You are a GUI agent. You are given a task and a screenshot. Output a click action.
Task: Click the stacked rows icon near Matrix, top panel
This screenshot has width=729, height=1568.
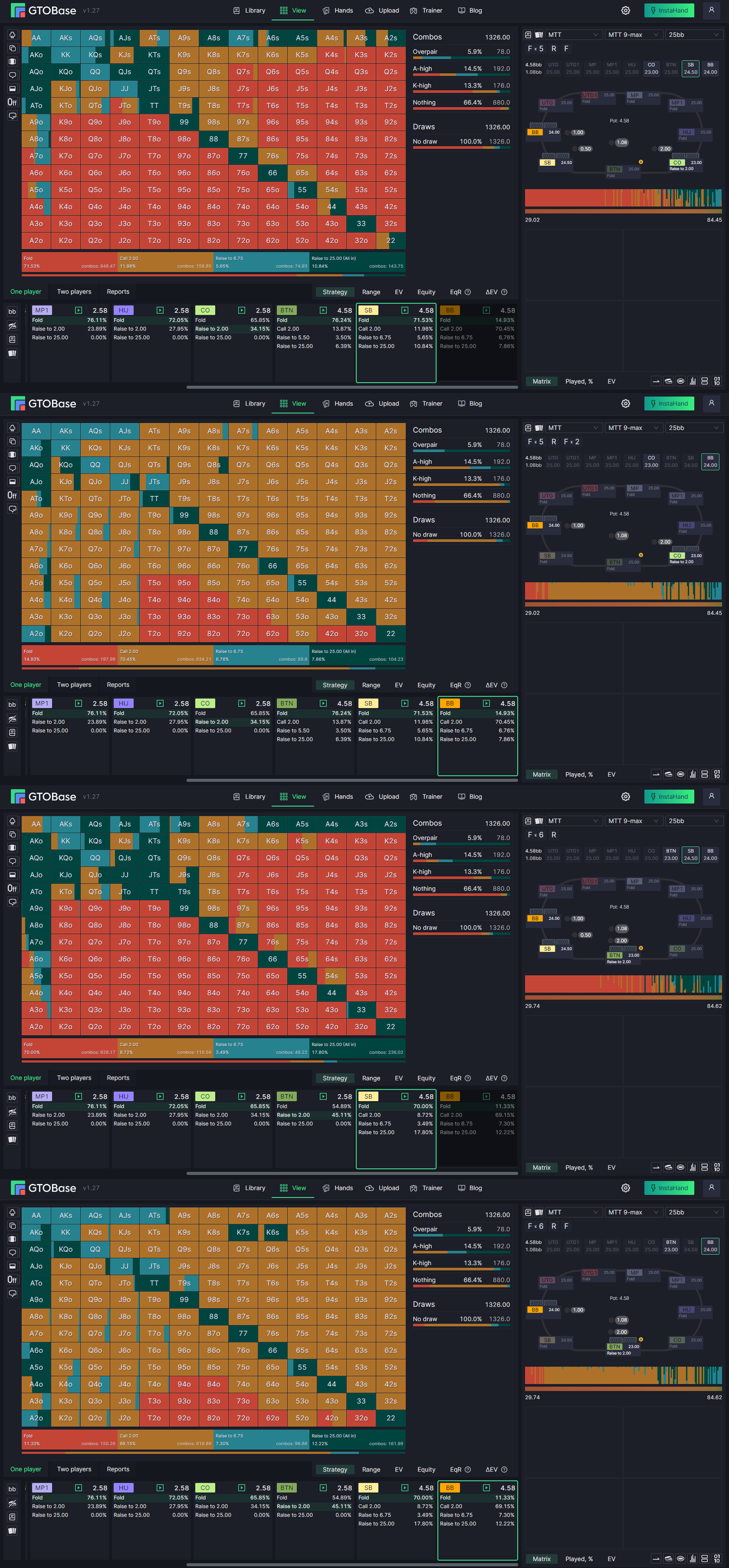pos(705,382)
